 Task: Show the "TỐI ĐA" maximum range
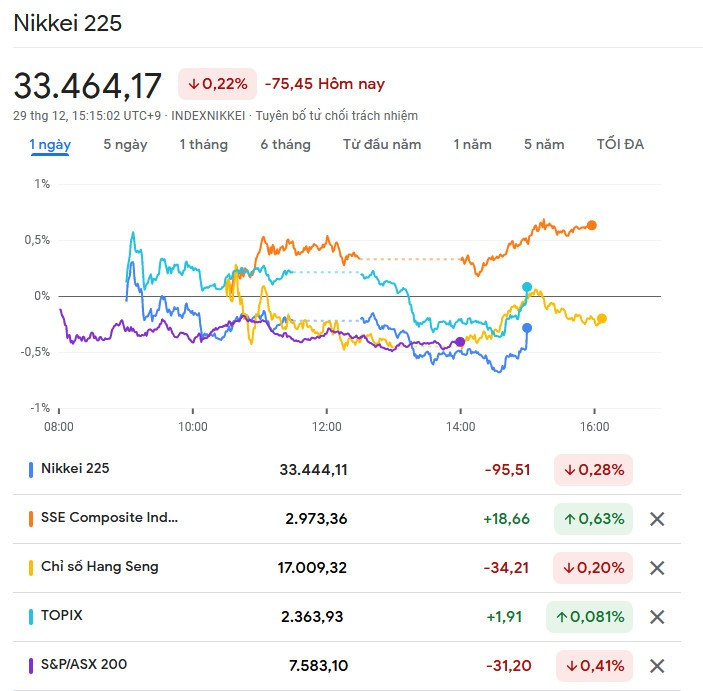pos(620,144)
